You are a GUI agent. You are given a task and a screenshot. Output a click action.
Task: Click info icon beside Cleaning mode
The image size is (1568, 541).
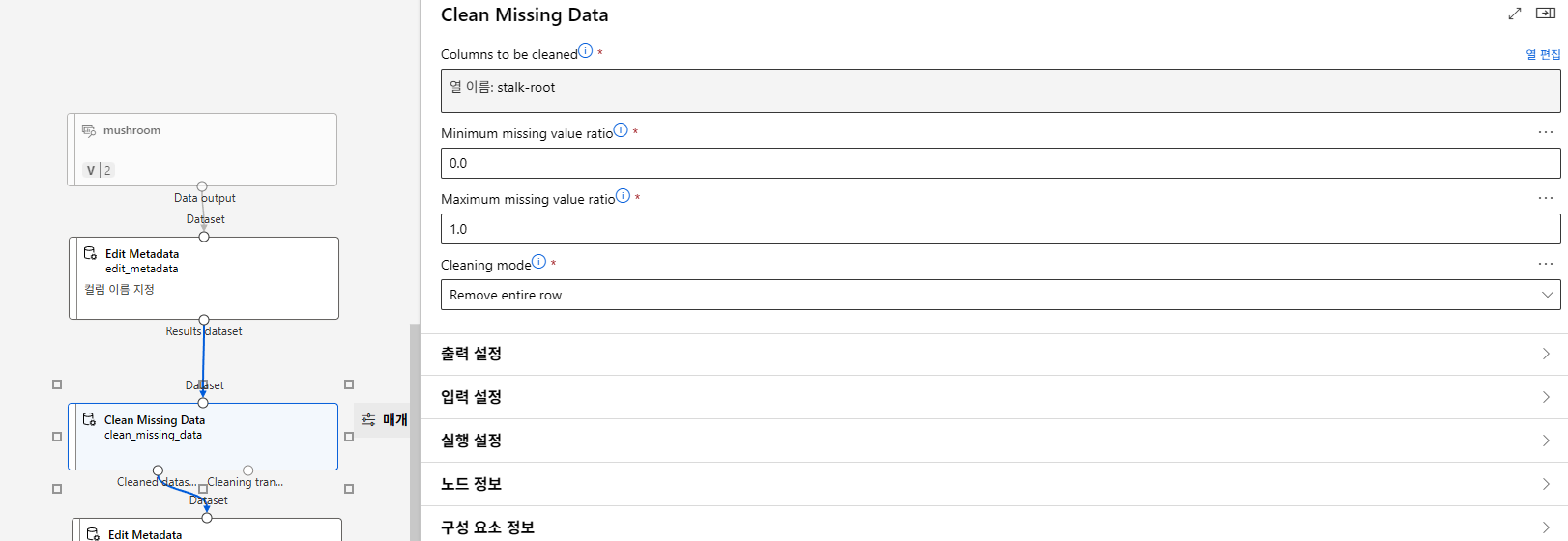click(538, 262)
